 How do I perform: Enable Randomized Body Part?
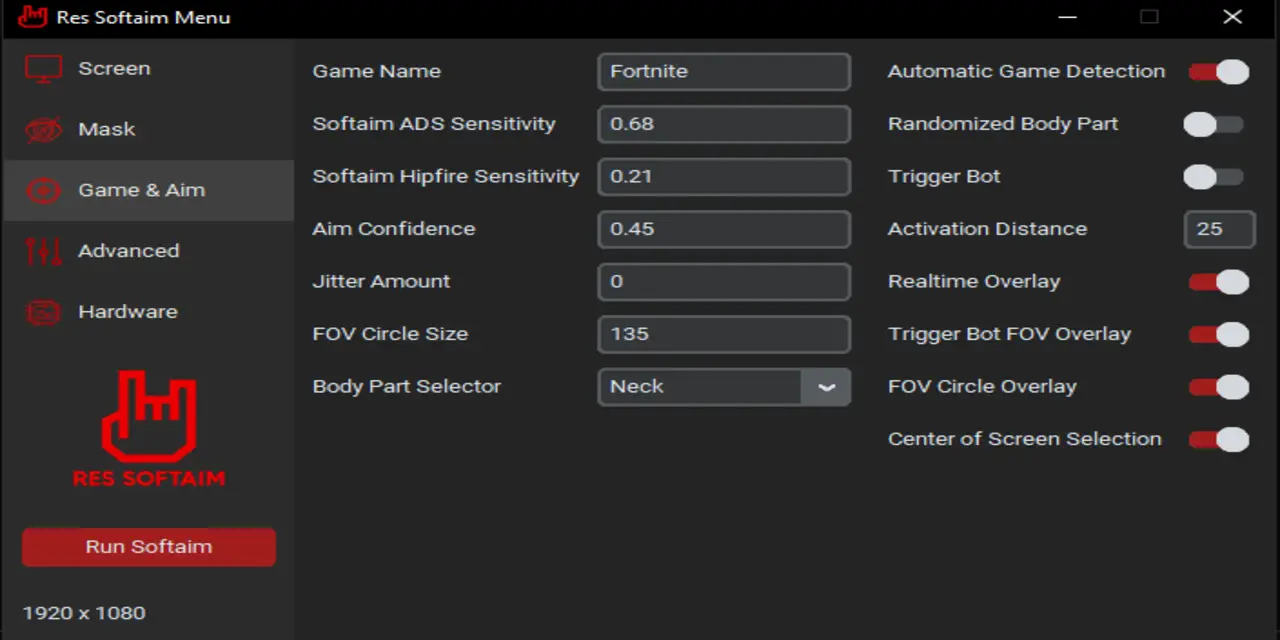coord(1213,124)
